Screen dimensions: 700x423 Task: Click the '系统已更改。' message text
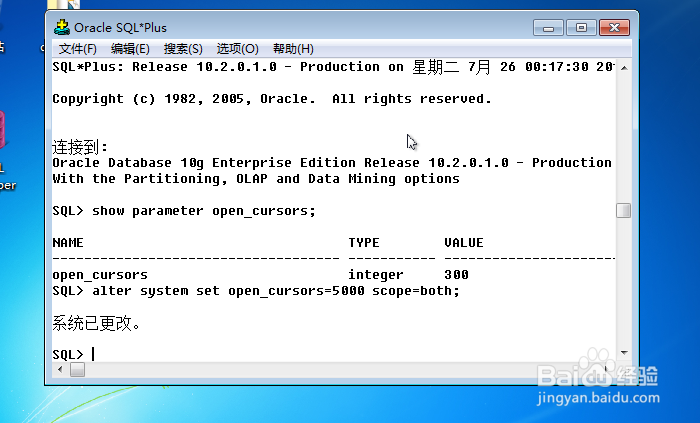coord(96,323)
